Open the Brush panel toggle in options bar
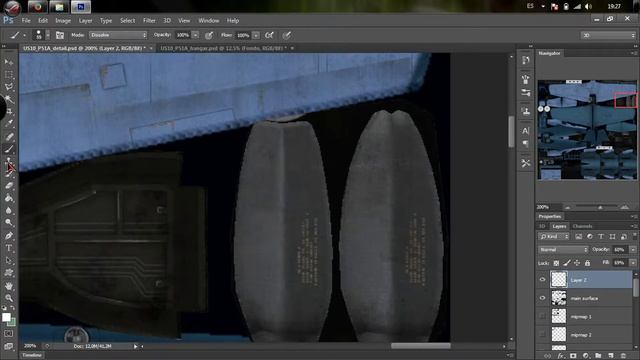The height and width of the screenshot is (360, 640). coord(60,36)
